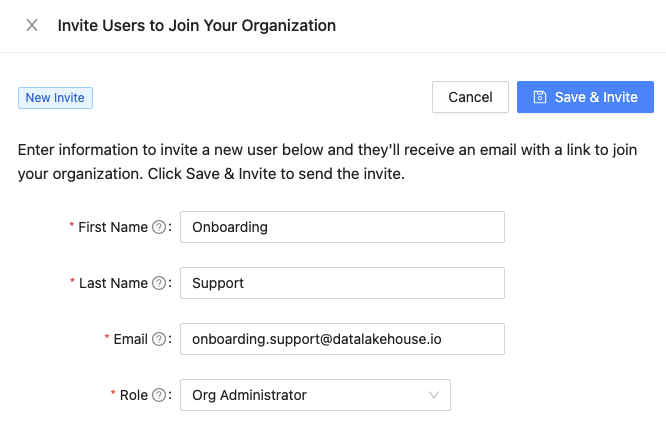Image resolution: width=666 pixels, height=428 pixels.
Task: Click the Save & Invite button text
Action: coord(596,97)
